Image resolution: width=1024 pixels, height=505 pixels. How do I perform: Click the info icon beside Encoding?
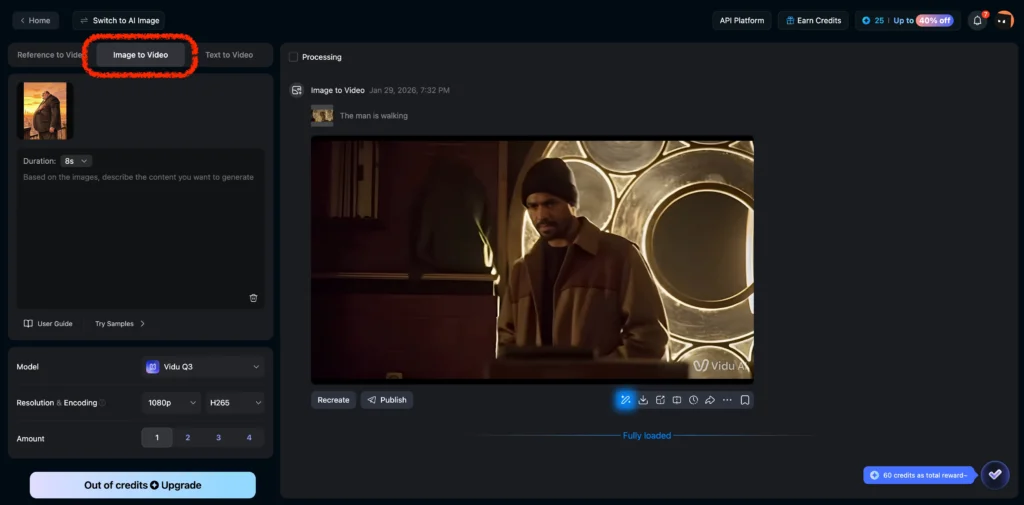click(102, 403)
